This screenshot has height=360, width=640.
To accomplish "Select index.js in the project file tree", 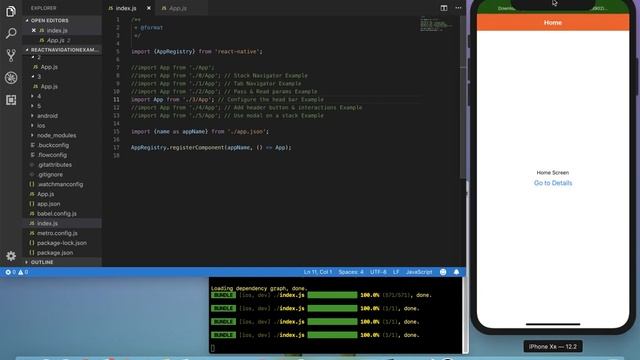I will [62, 223].
